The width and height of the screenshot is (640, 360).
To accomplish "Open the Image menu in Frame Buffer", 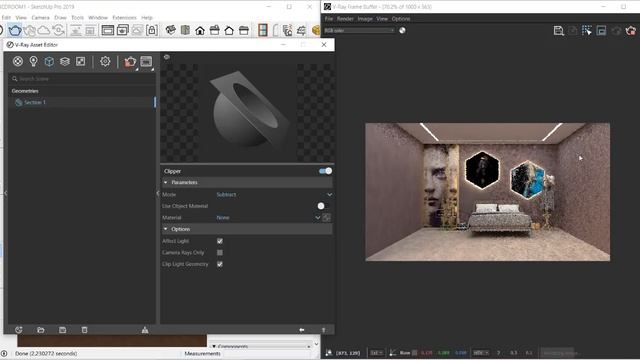I will tap(365, 19).
